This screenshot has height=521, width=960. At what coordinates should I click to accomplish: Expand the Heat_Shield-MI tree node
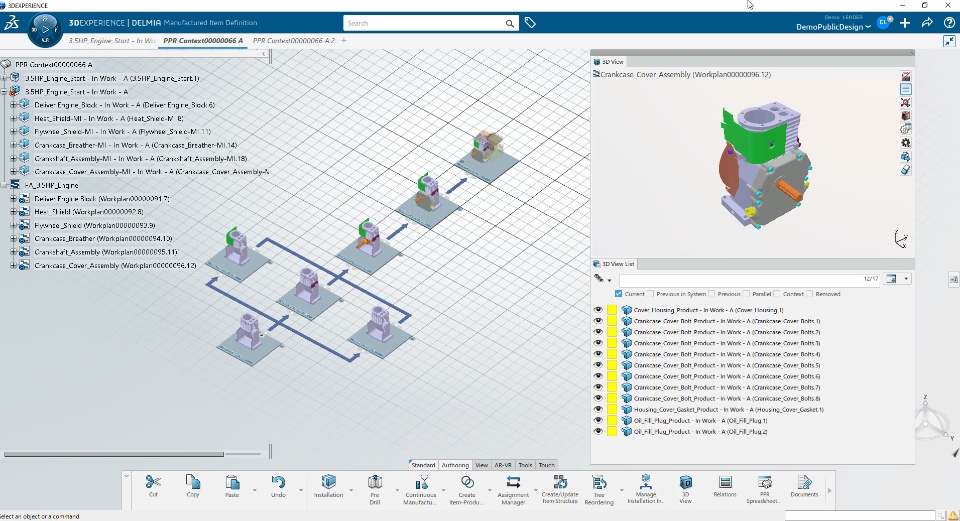coord(13,118)
